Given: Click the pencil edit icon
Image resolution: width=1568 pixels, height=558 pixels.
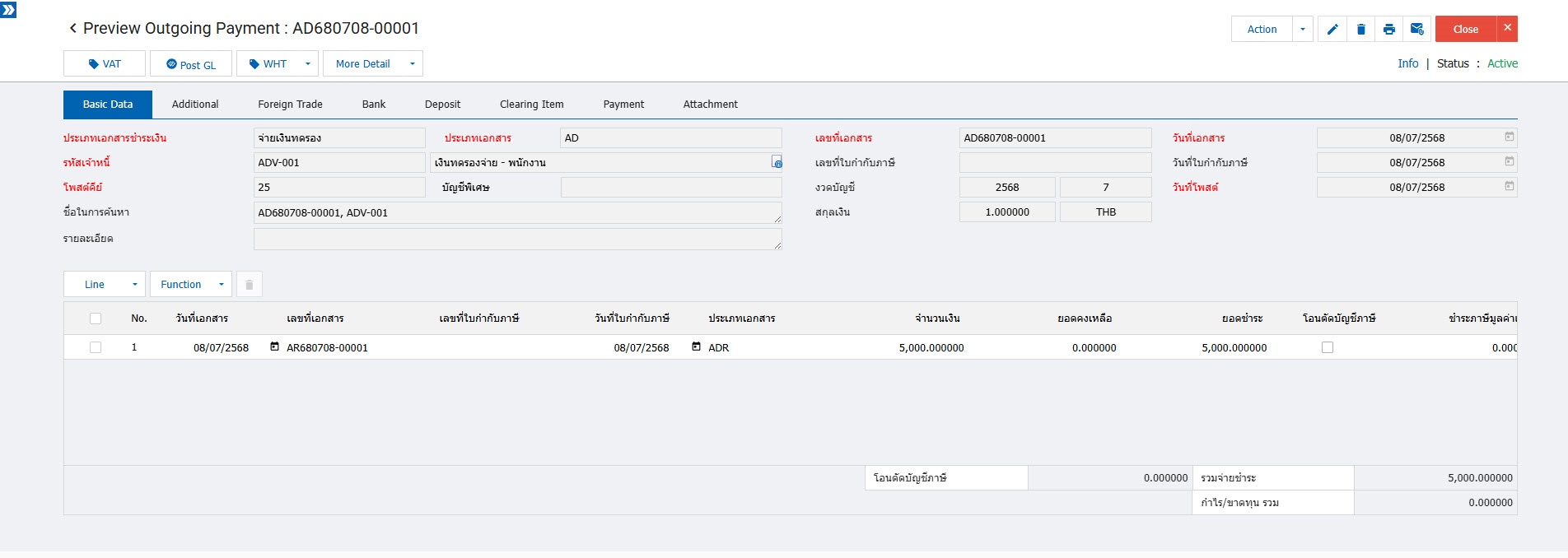Looking at the screenshot, I should click(1332, 30).
